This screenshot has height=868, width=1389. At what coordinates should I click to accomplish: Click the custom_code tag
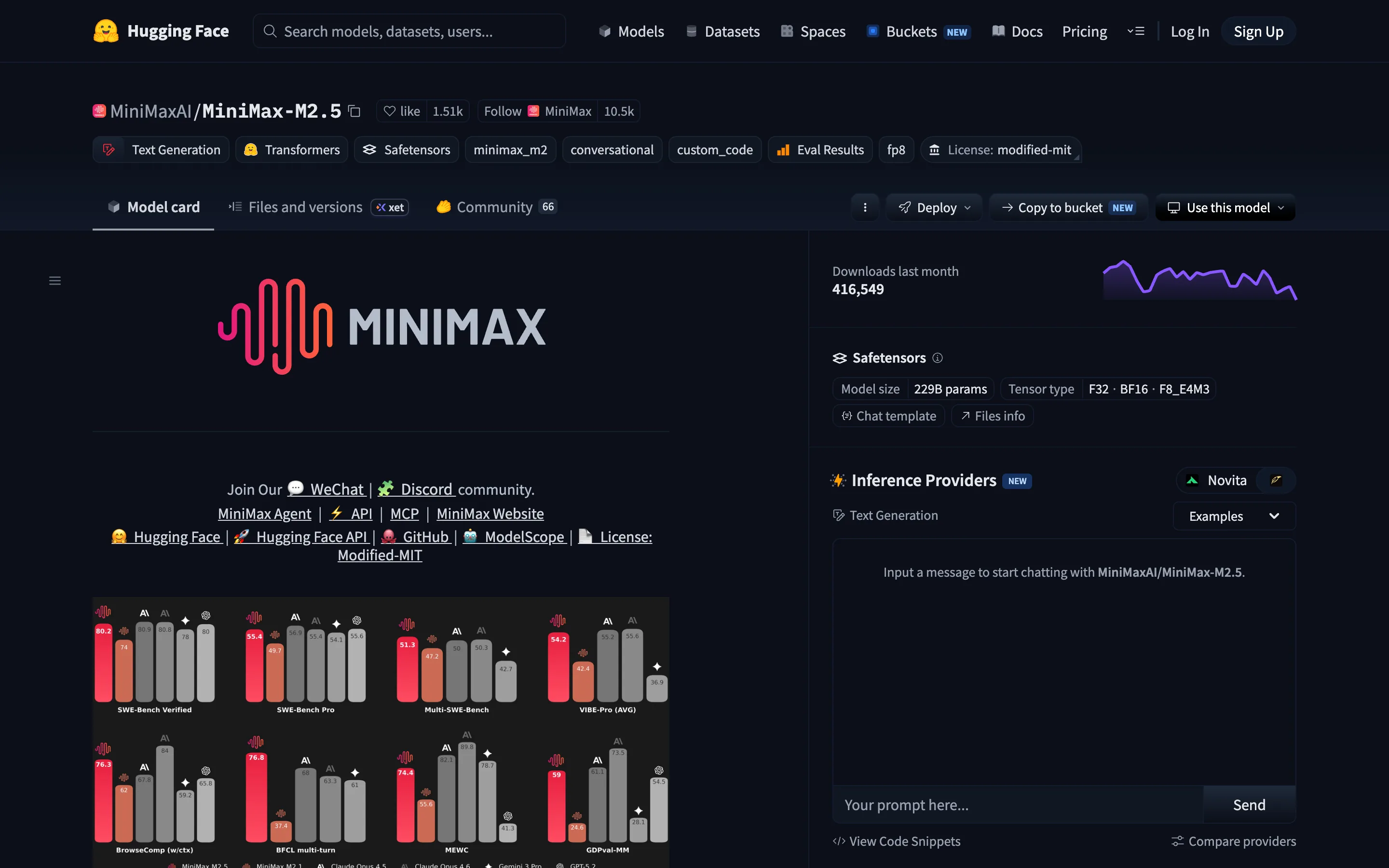tap(715, 150)
